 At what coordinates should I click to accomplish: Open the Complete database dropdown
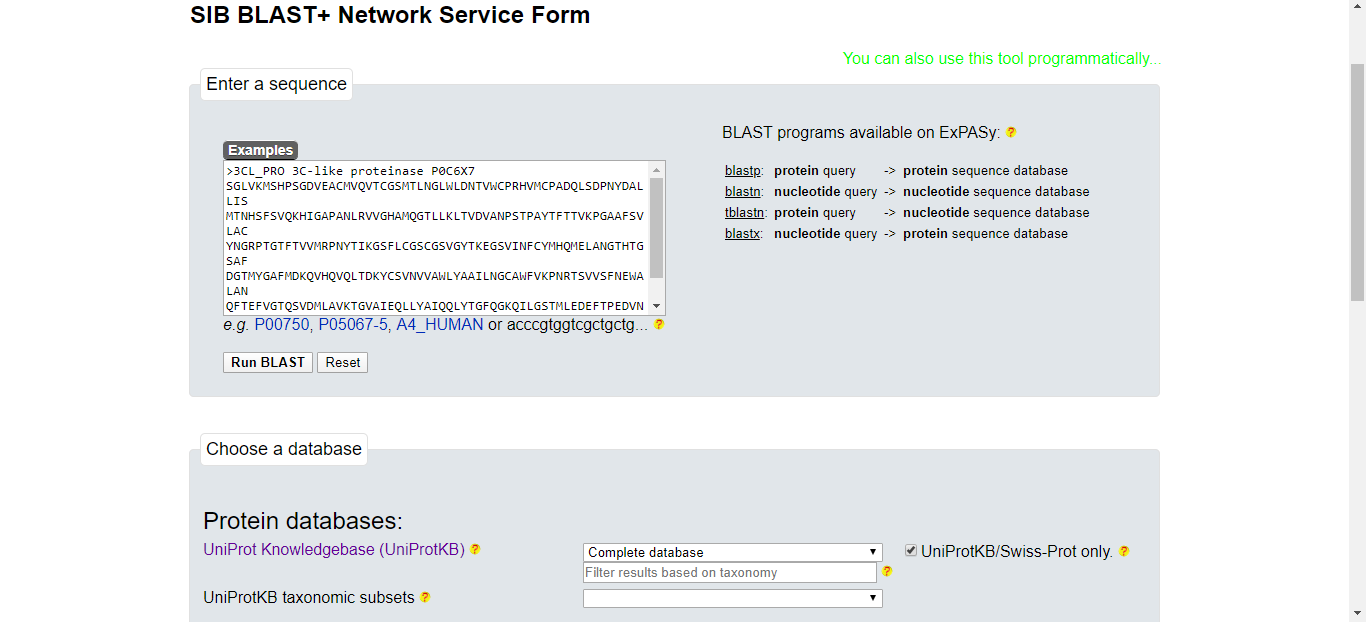(733, 552)
